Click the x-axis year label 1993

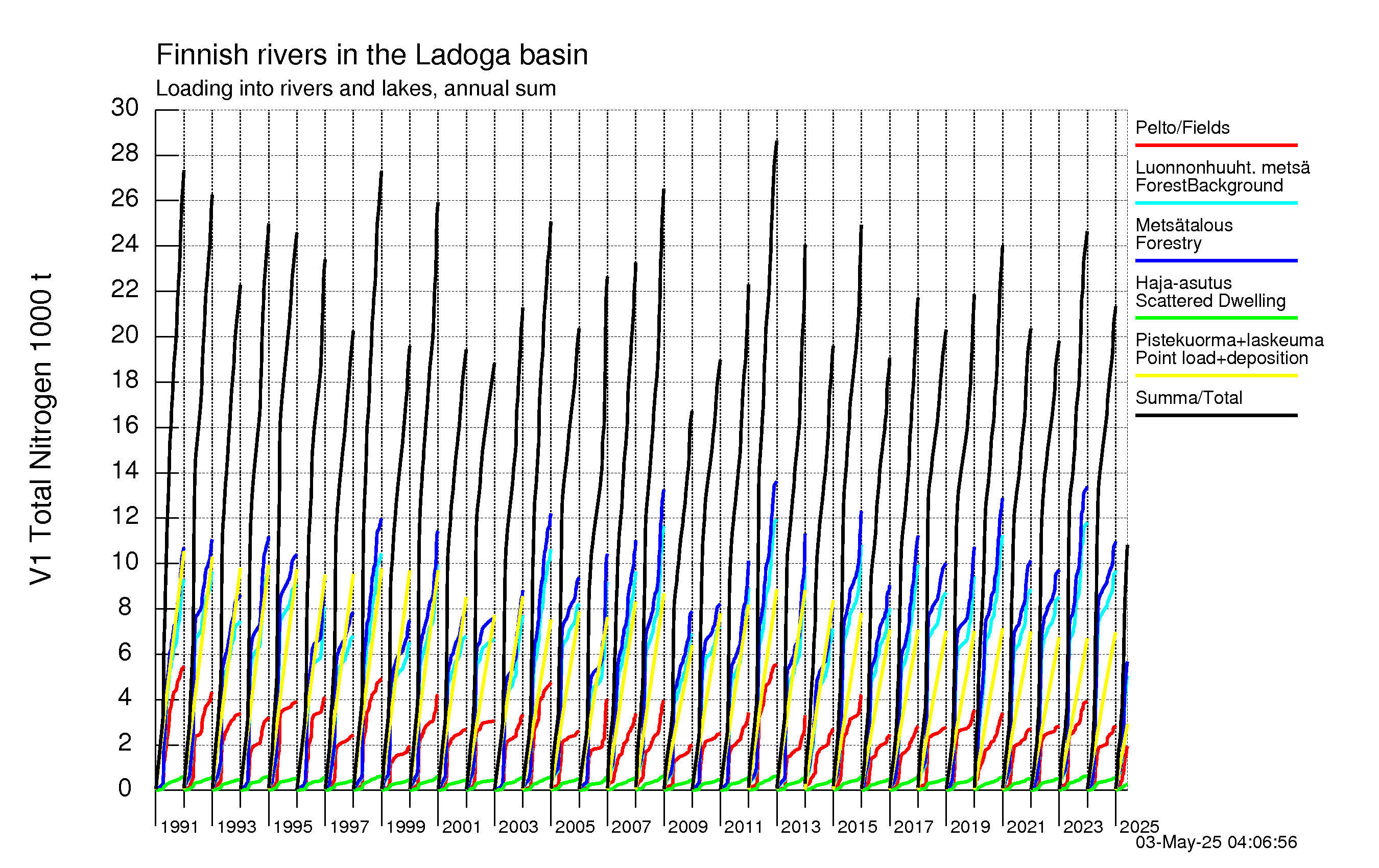tap(236, 827)
